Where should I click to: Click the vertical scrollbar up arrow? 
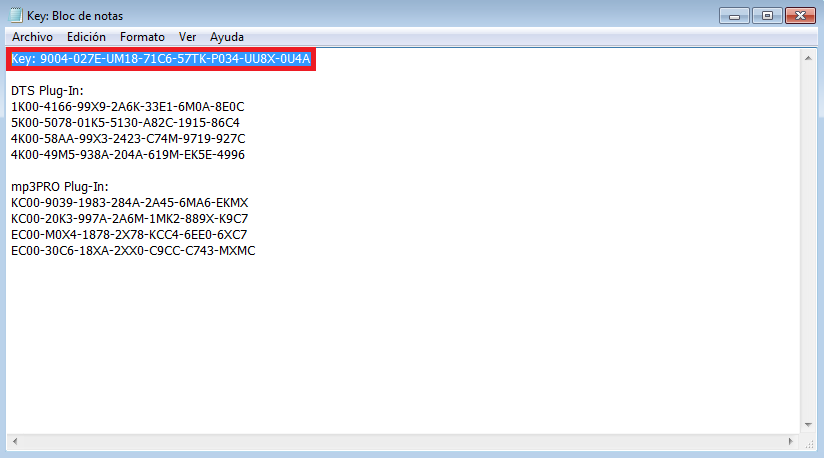pyautogui.click(x=808, y=58)
